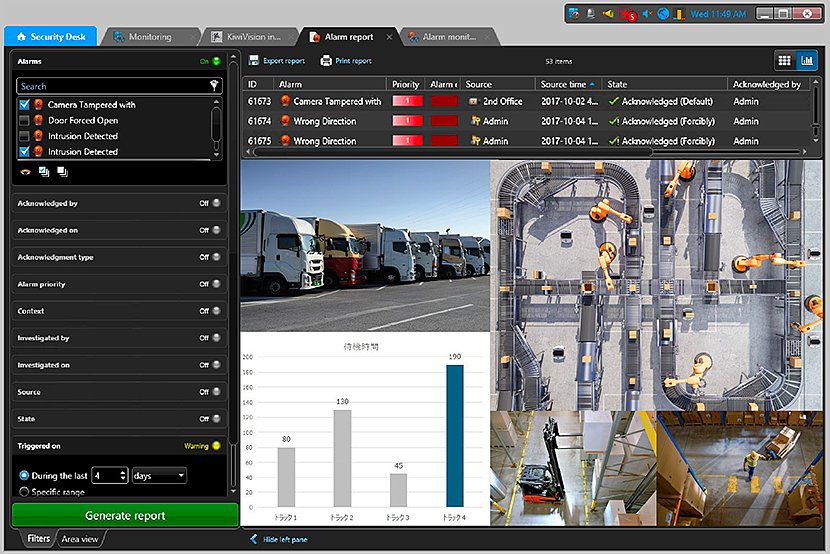Click the Export report icon

[x=254, y=61]
